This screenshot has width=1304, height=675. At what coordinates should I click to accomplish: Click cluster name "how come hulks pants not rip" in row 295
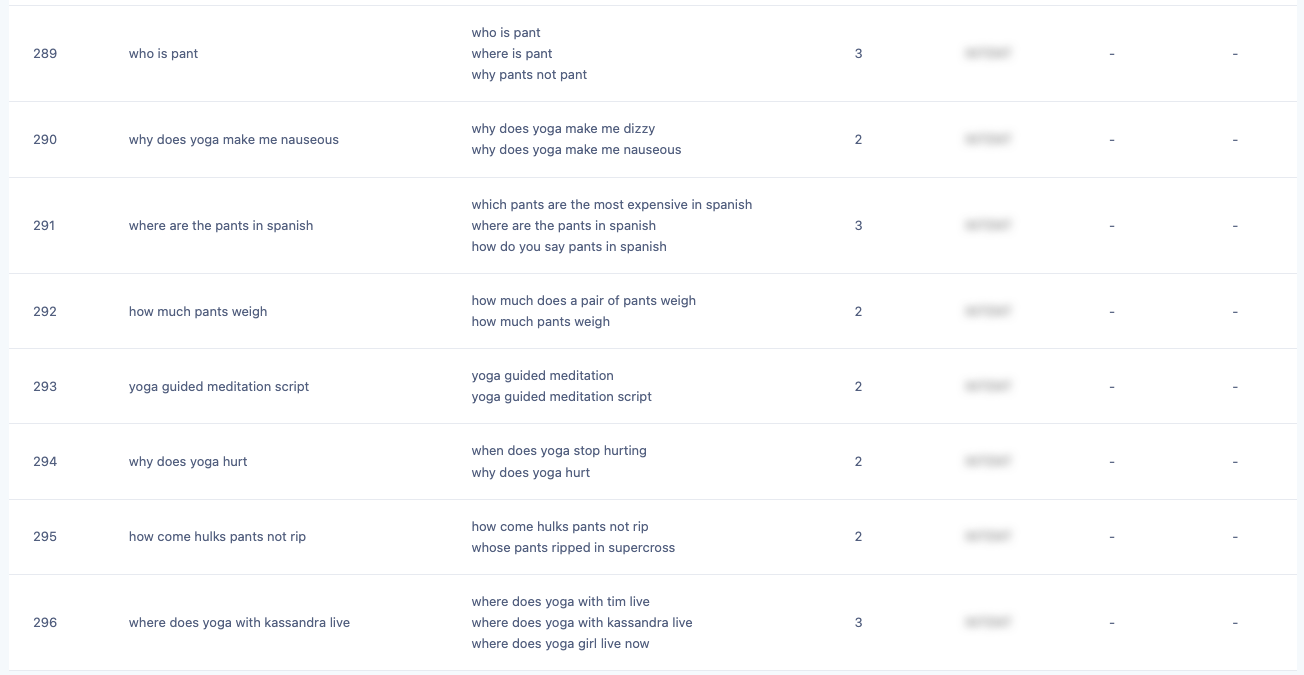tap(217, 537)
